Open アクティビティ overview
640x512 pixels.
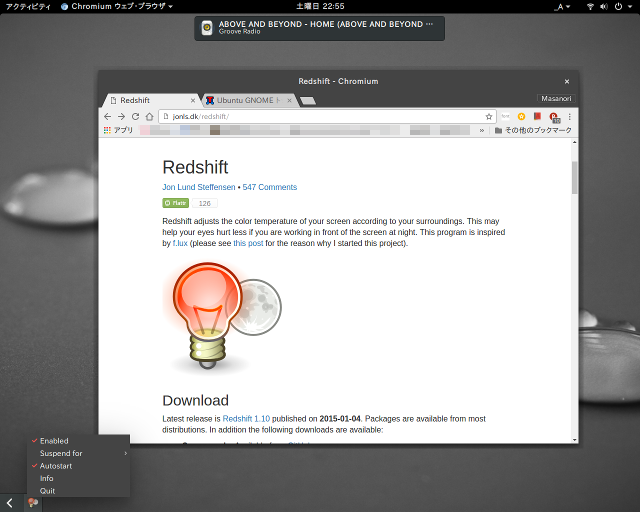click(28, 6)
